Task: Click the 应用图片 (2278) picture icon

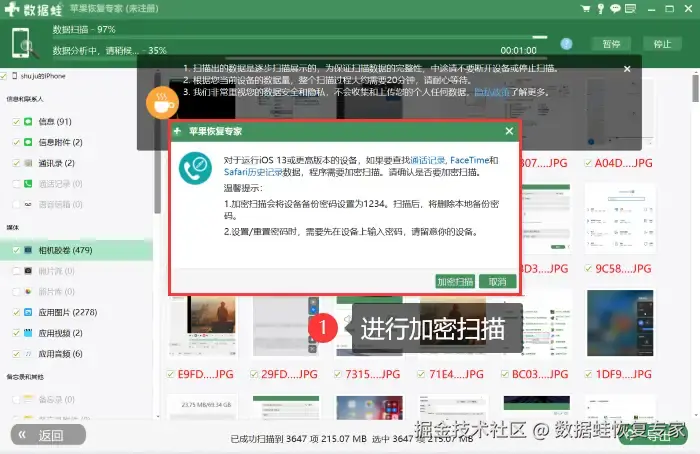Action: pyautogui.click(x=28, y=312)
